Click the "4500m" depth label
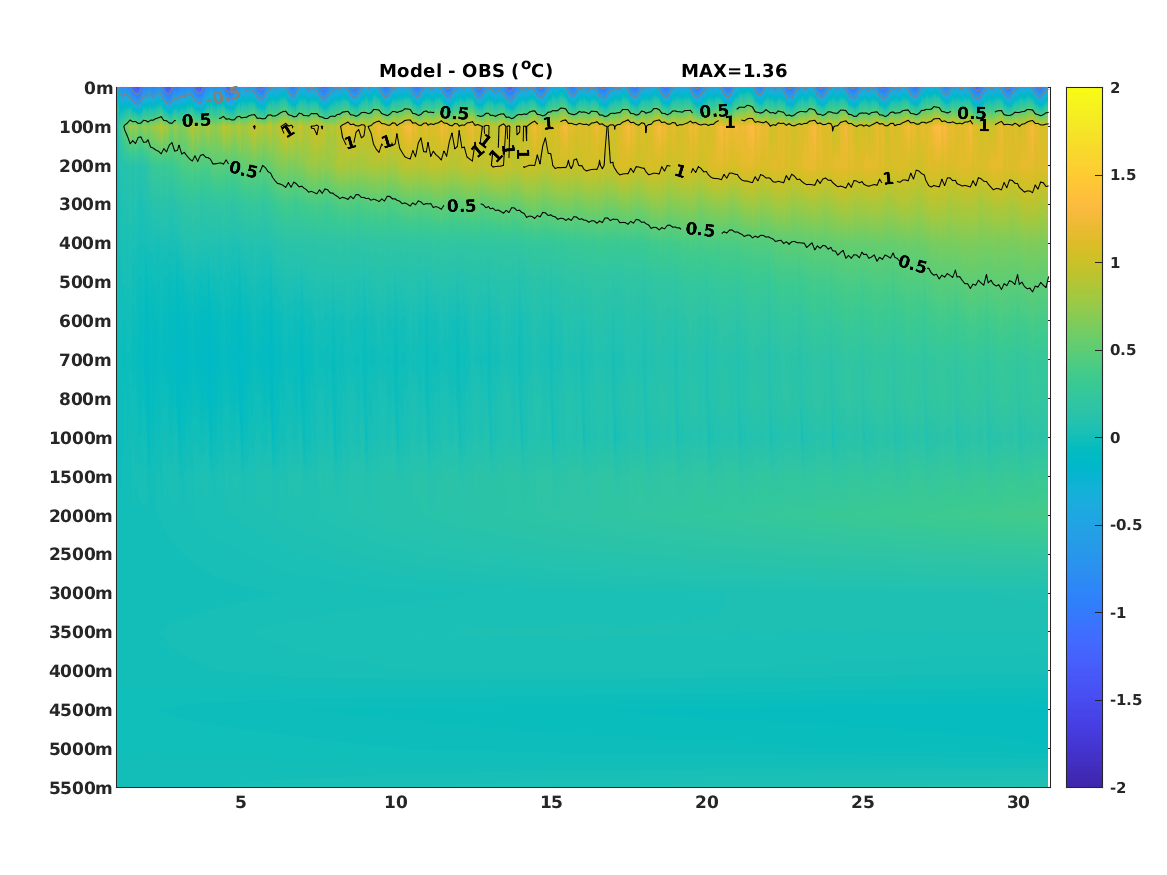The image size is (1167, 875). tap(81, 711)
